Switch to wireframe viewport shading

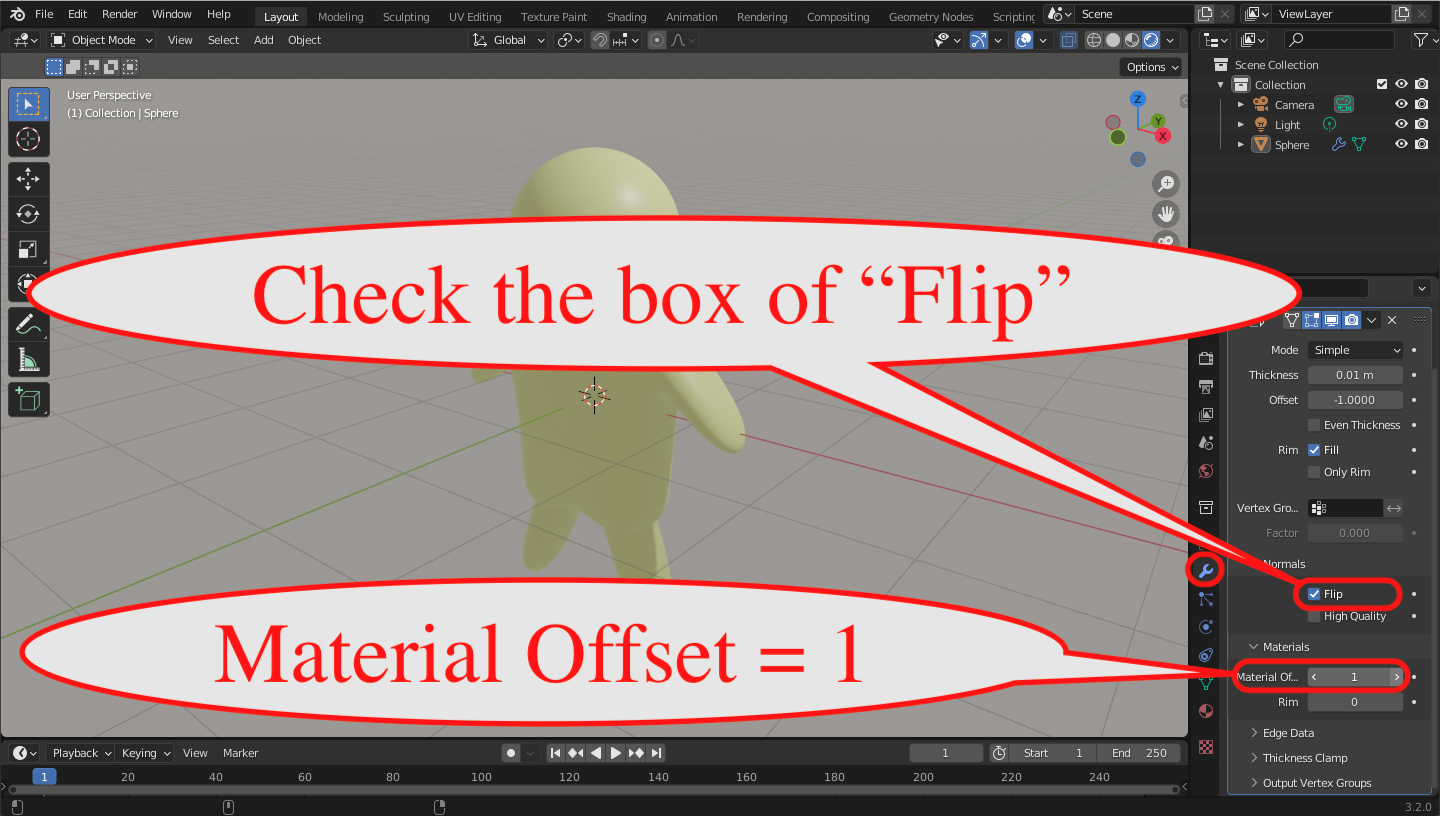1094,40
